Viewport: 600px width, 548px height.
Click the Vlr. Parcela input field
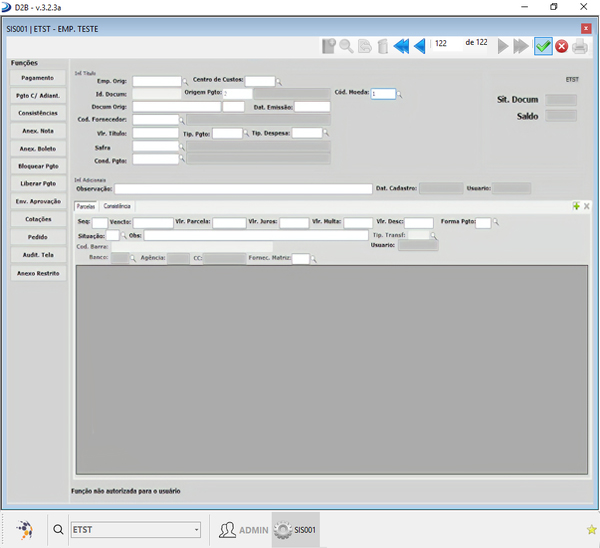coord(229,223)
